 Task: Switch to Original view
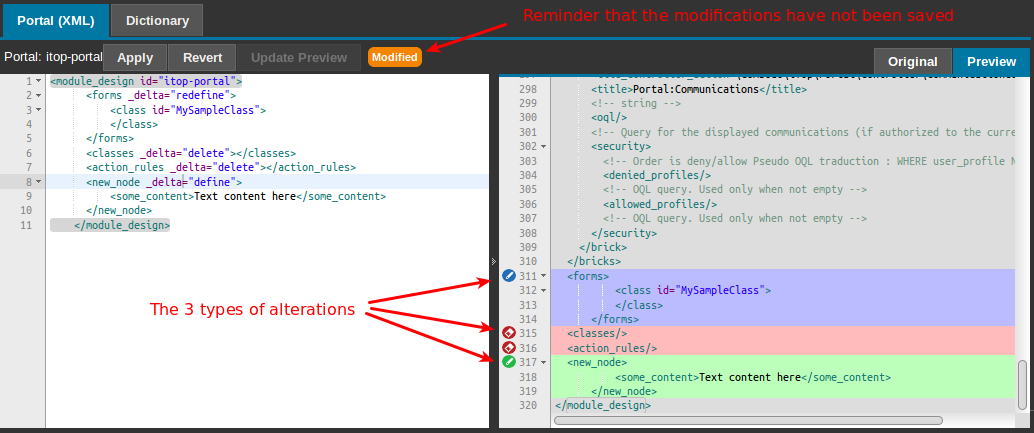pyautogui.click(x=912, y=62)
